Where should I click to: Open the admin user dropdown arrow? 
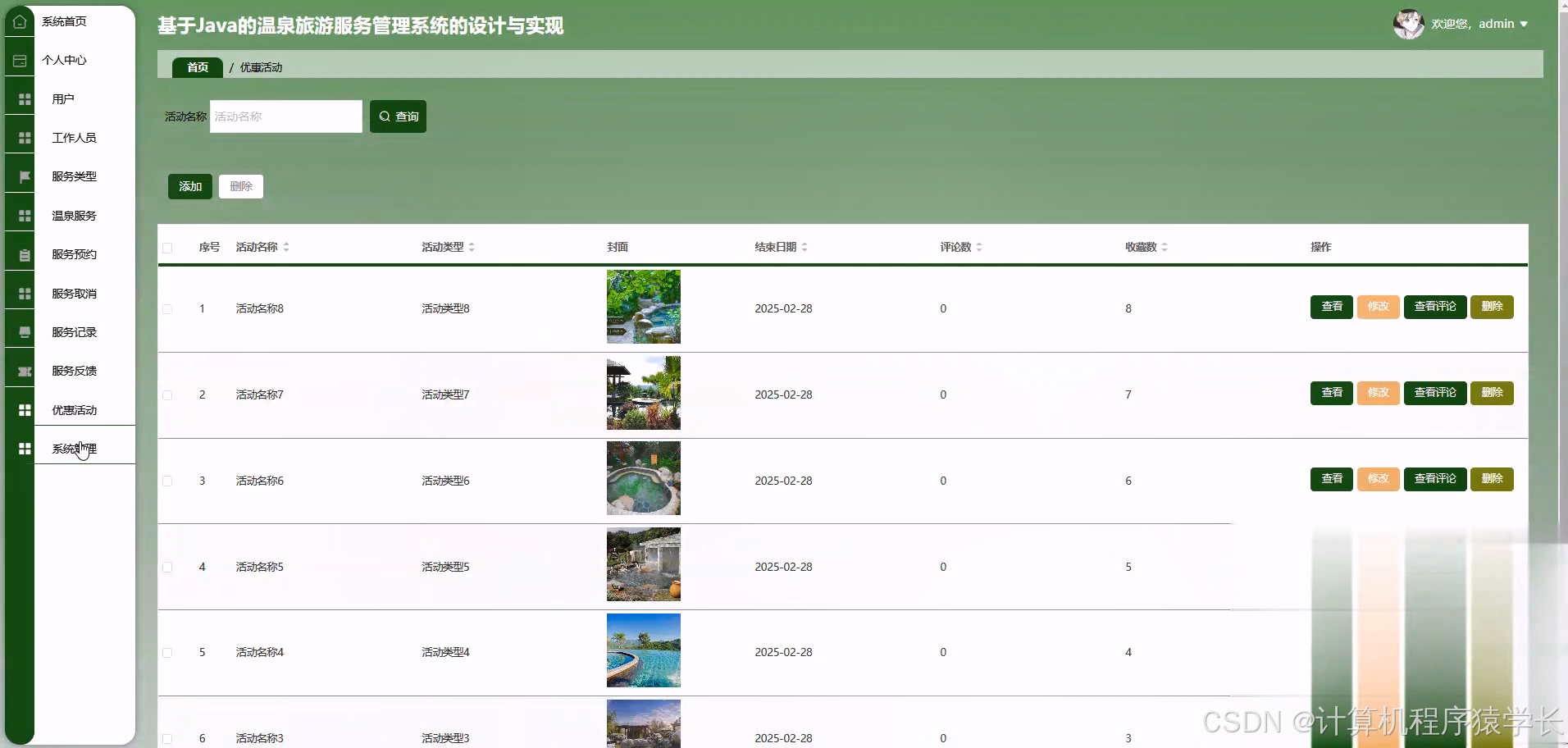pos(1524,24)
